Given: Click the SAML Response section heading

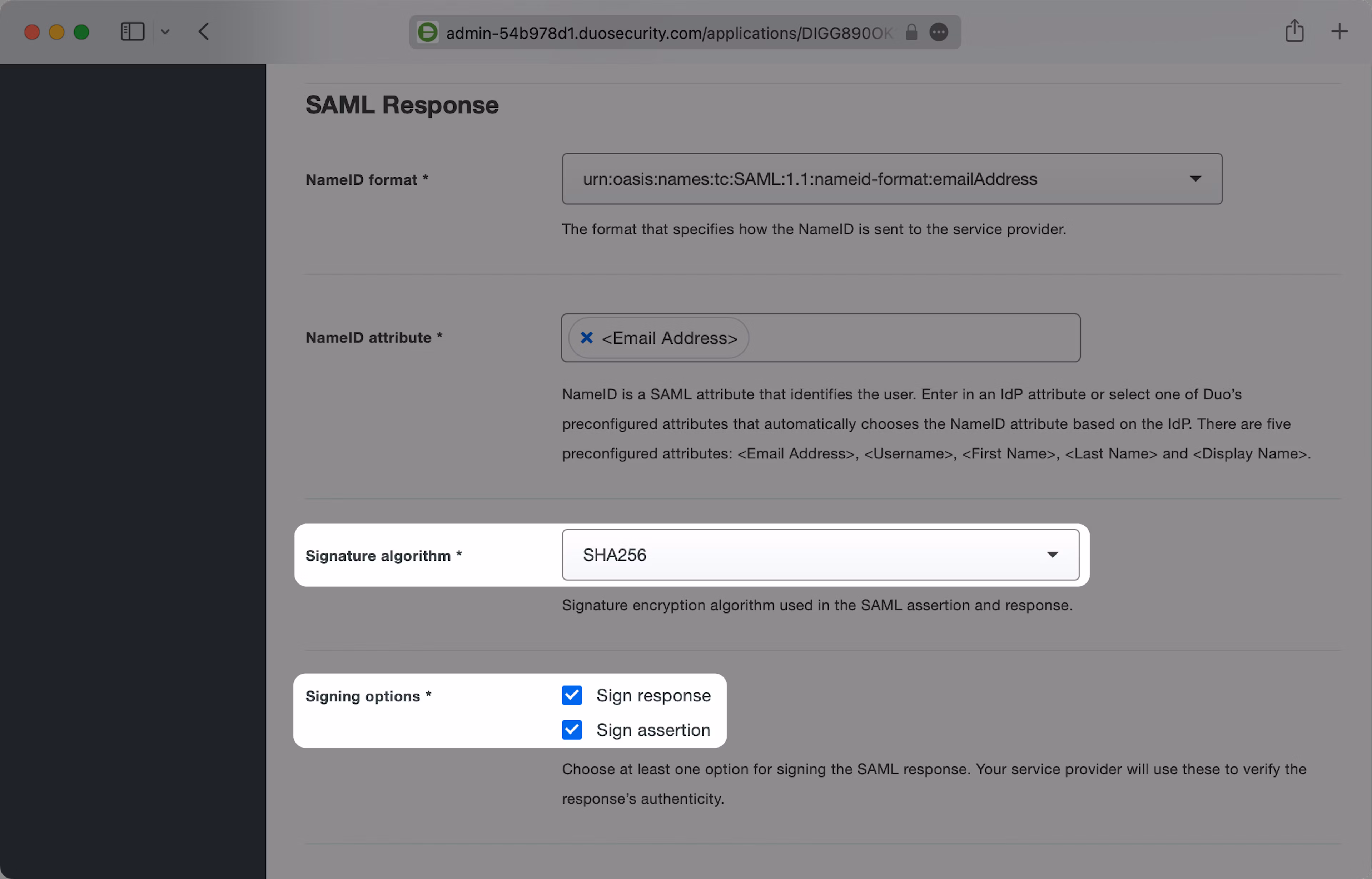Looking at the screenshot, I should click(402, 105).
